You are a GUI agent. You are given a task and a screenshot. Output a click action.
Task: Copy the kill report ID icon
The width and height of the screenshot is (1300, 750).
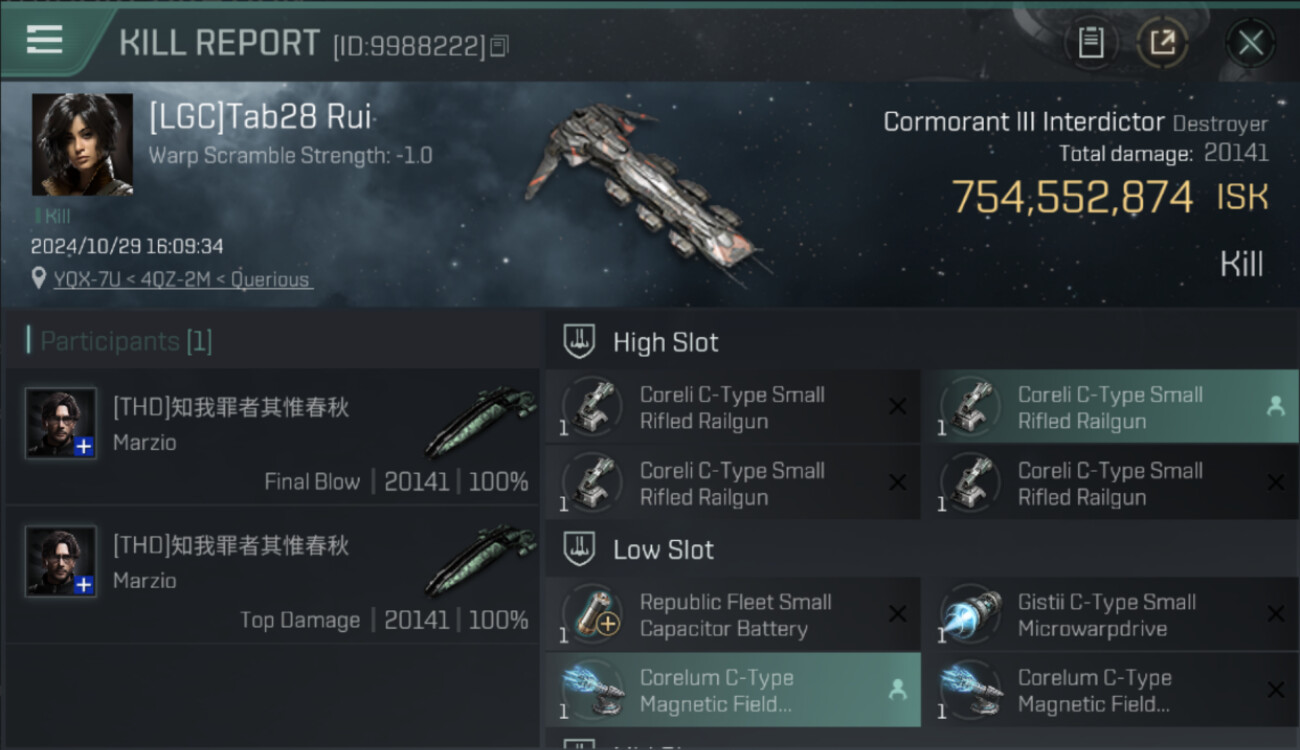pos(499,46)
